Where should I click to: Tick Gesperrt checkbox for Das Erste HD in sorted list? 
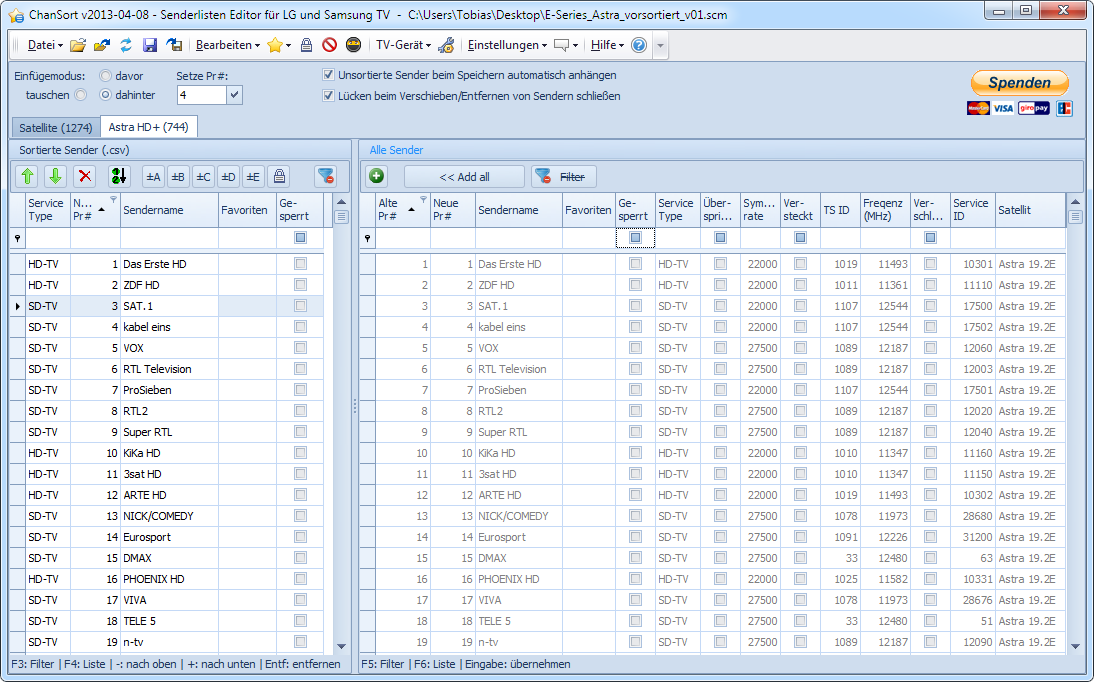coord(300,264)
